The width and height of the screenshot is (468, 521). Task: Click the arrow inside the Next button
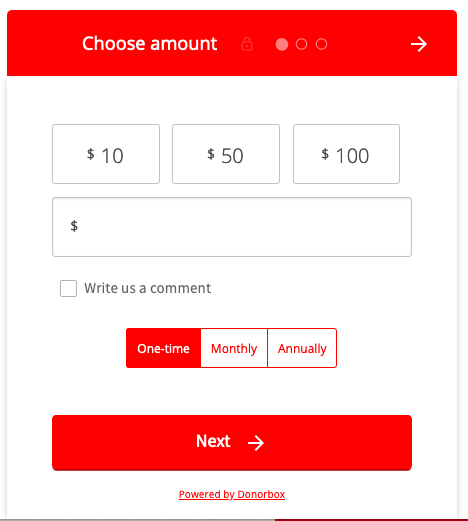point(256,443)
